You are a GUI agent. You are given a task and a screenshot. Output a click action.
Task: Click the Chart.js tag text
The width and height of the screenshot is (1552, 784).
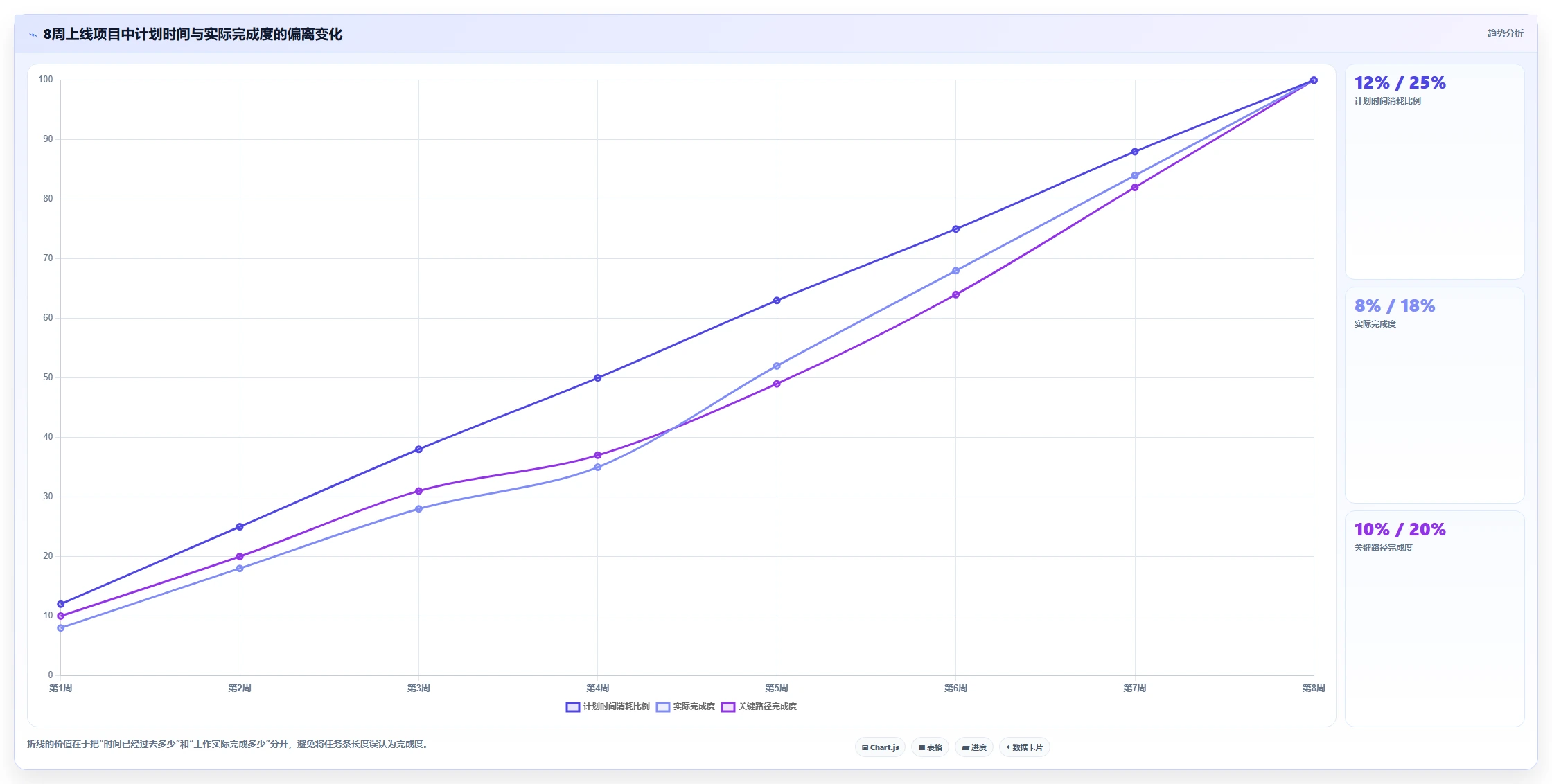tap(885, 747)
